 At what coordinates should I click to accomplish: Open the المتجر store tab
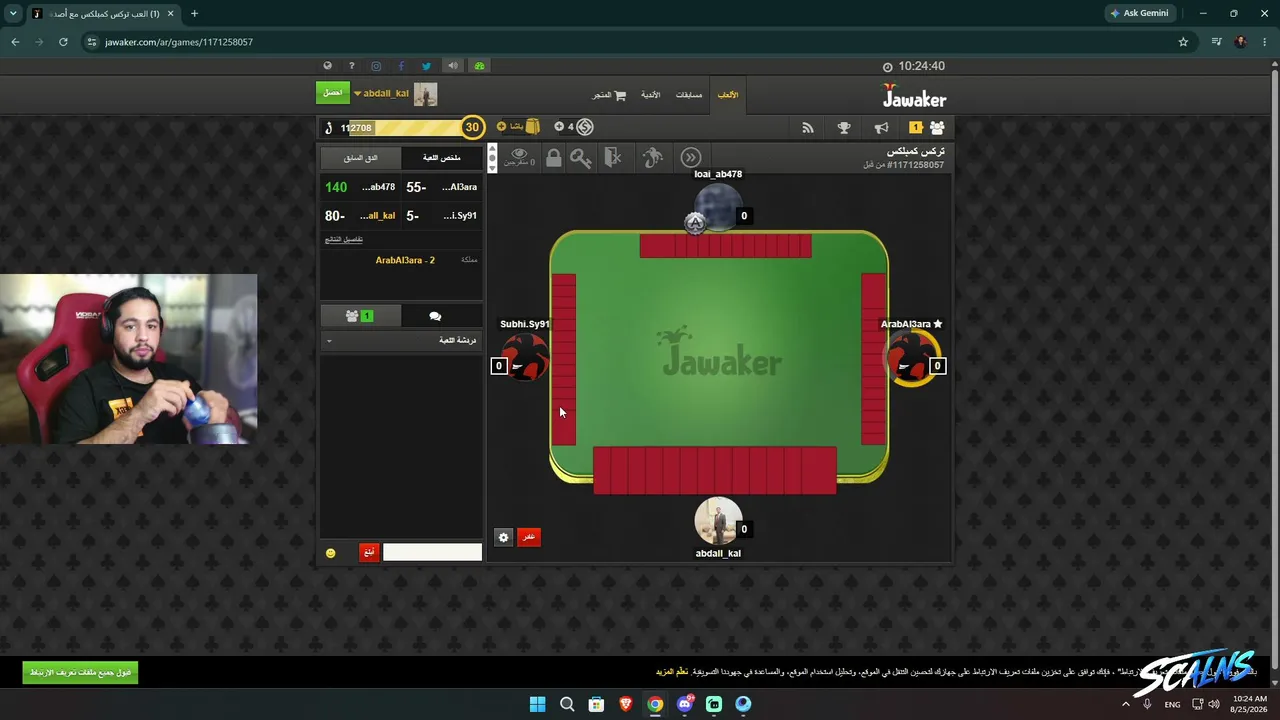coord(609,95)
